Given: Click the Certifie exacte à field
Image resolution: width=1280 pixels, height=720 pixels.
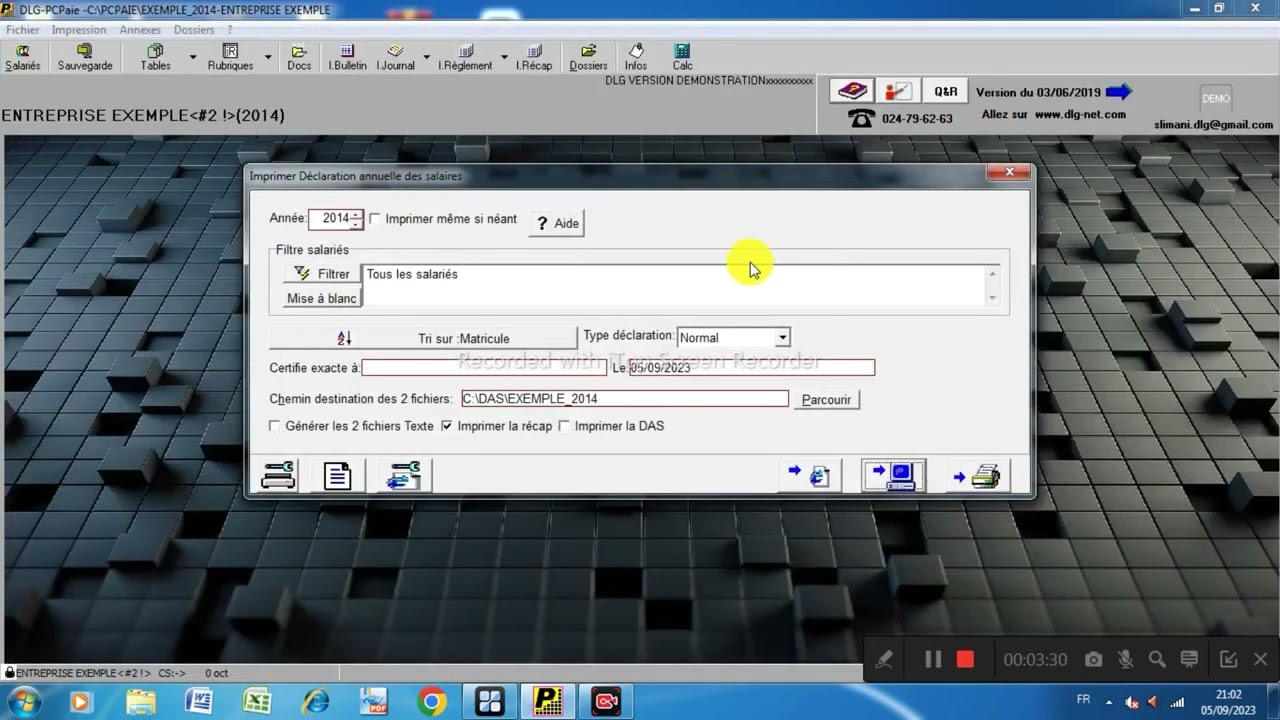Looking at the screenshot, I should (x=483, y=368).
